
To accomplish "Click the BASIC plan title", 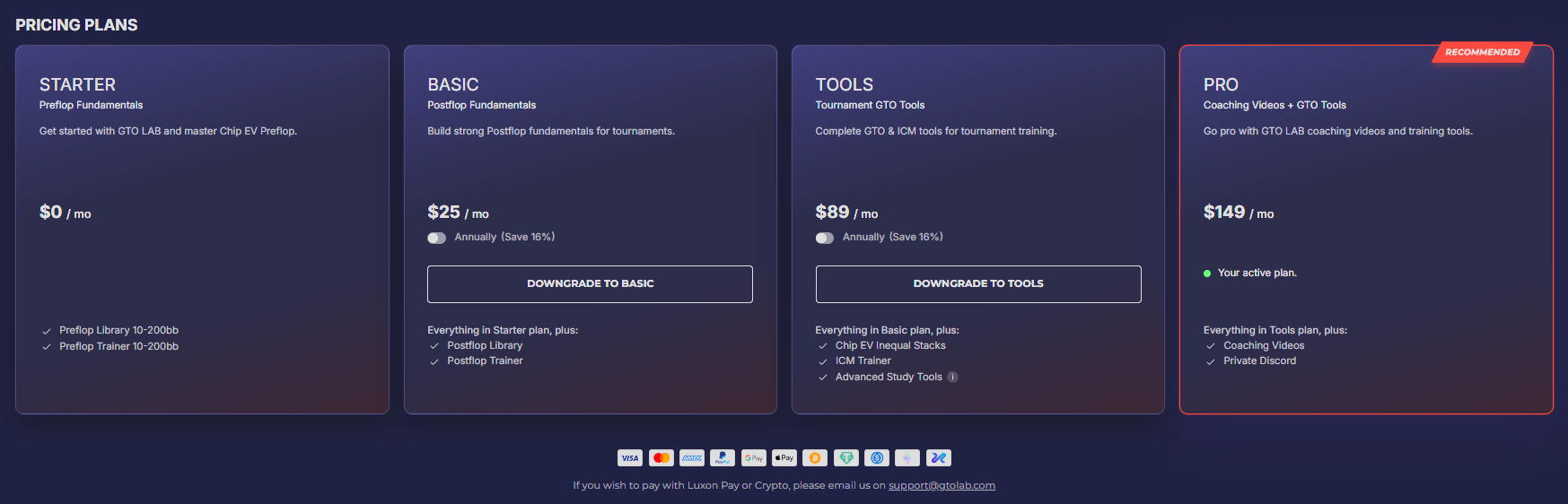I will click(x=453, y=84).
